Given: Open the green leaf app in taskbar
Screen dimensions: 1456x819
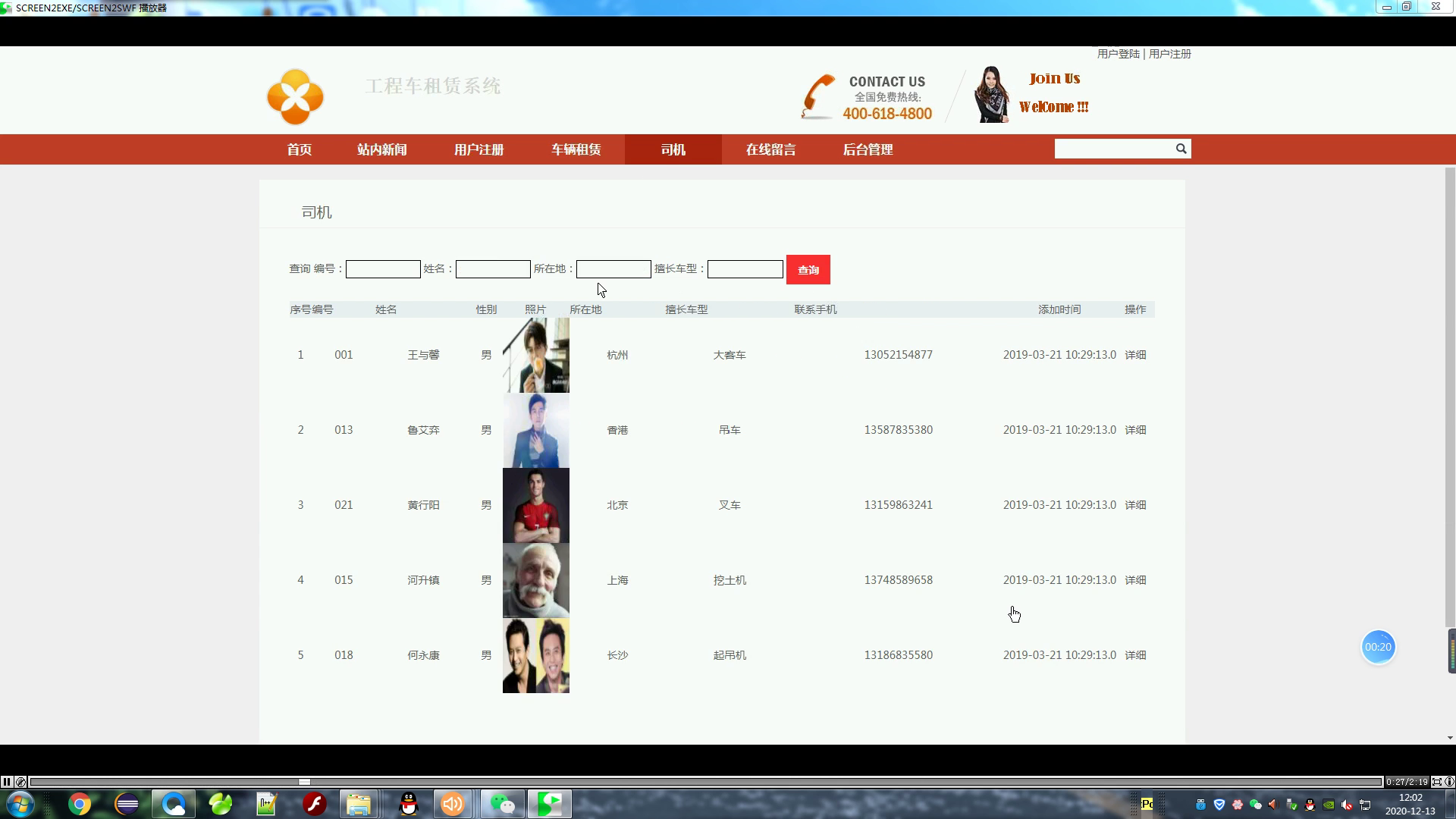Looking at the screenshot, I should (221, 804).
